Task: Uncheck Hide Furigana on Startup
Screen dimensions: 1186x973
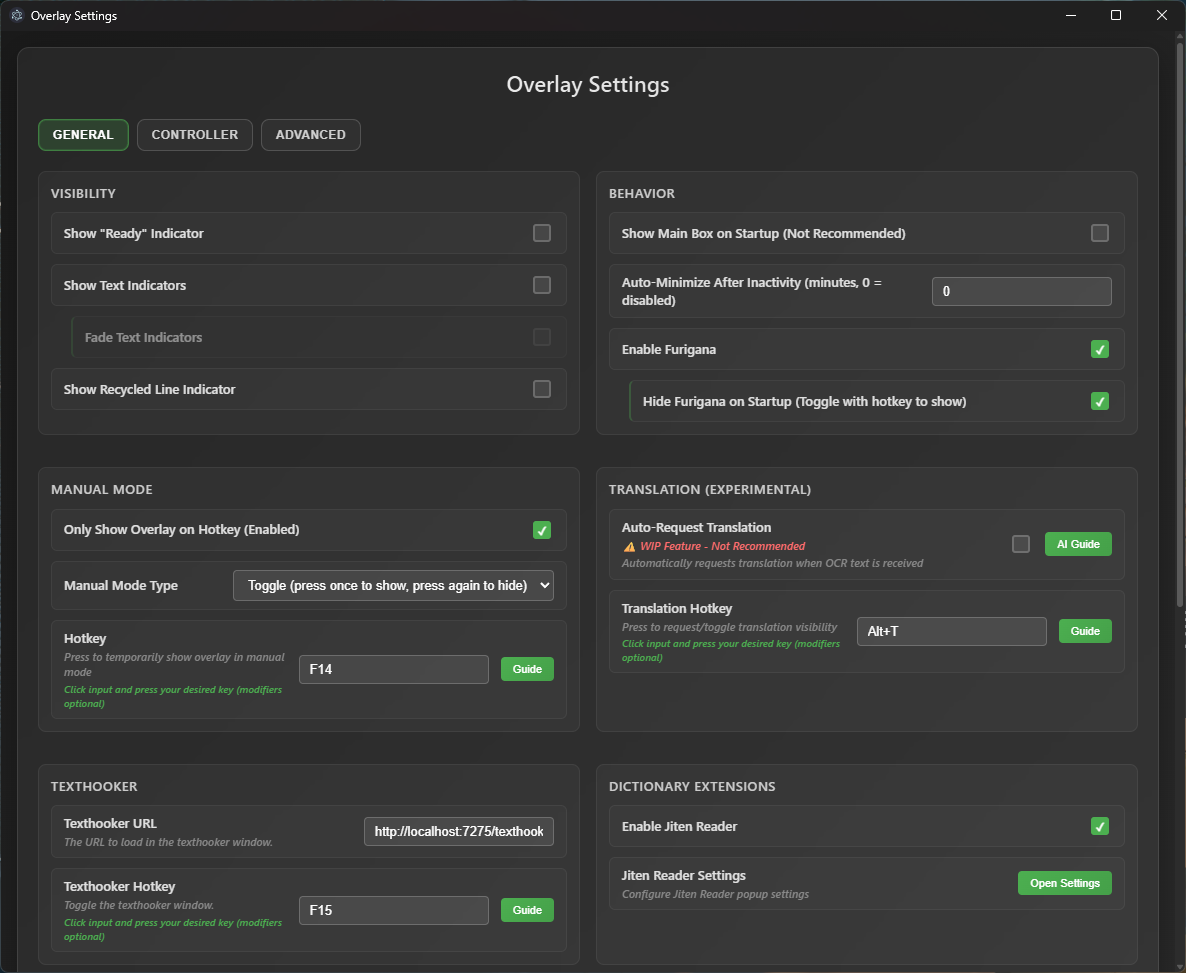Action: click(1100, 401)
